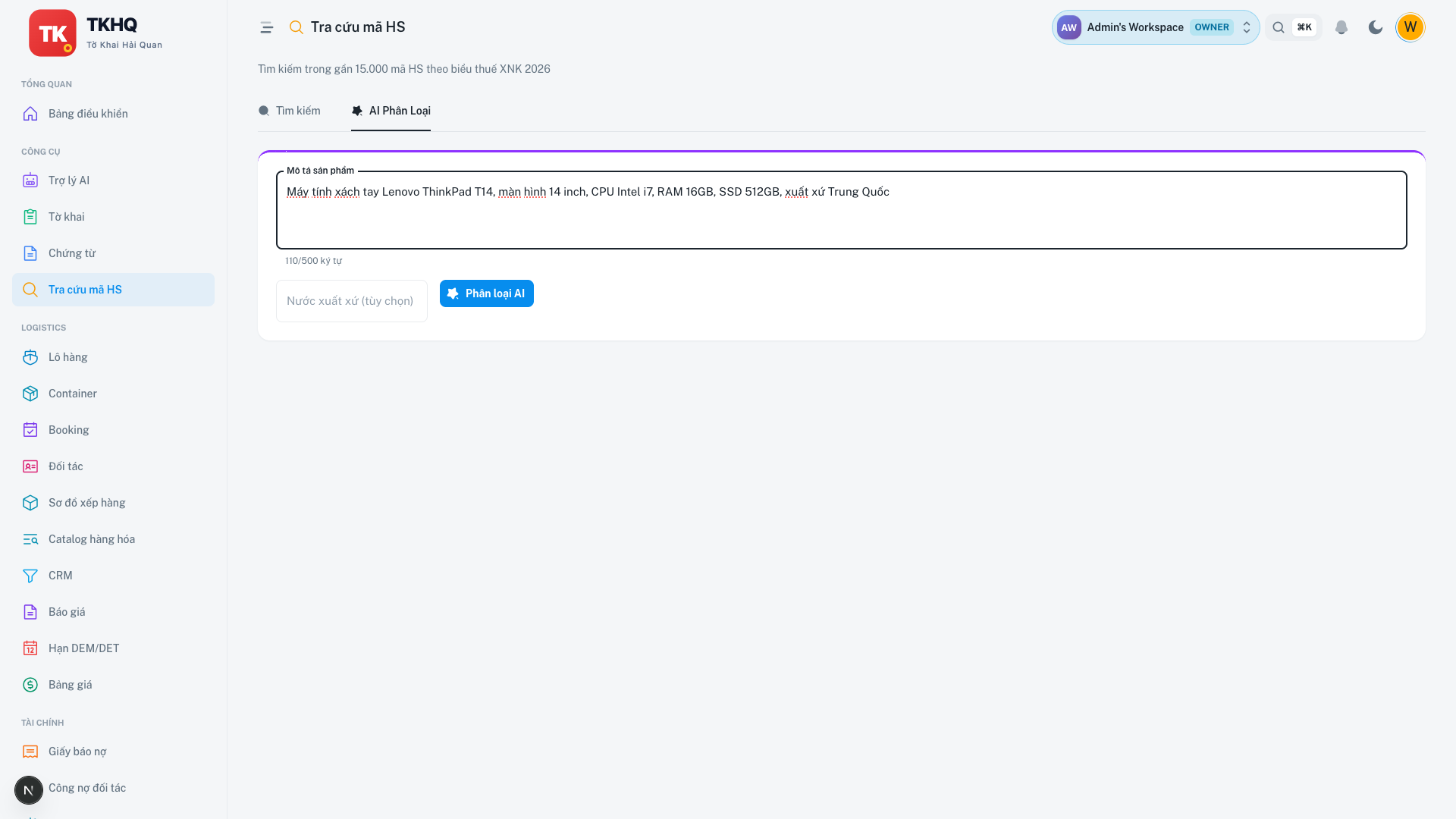Click the 110/500 ký tự counter
This screenshot has width=1456, height=819.
[313, 261]
